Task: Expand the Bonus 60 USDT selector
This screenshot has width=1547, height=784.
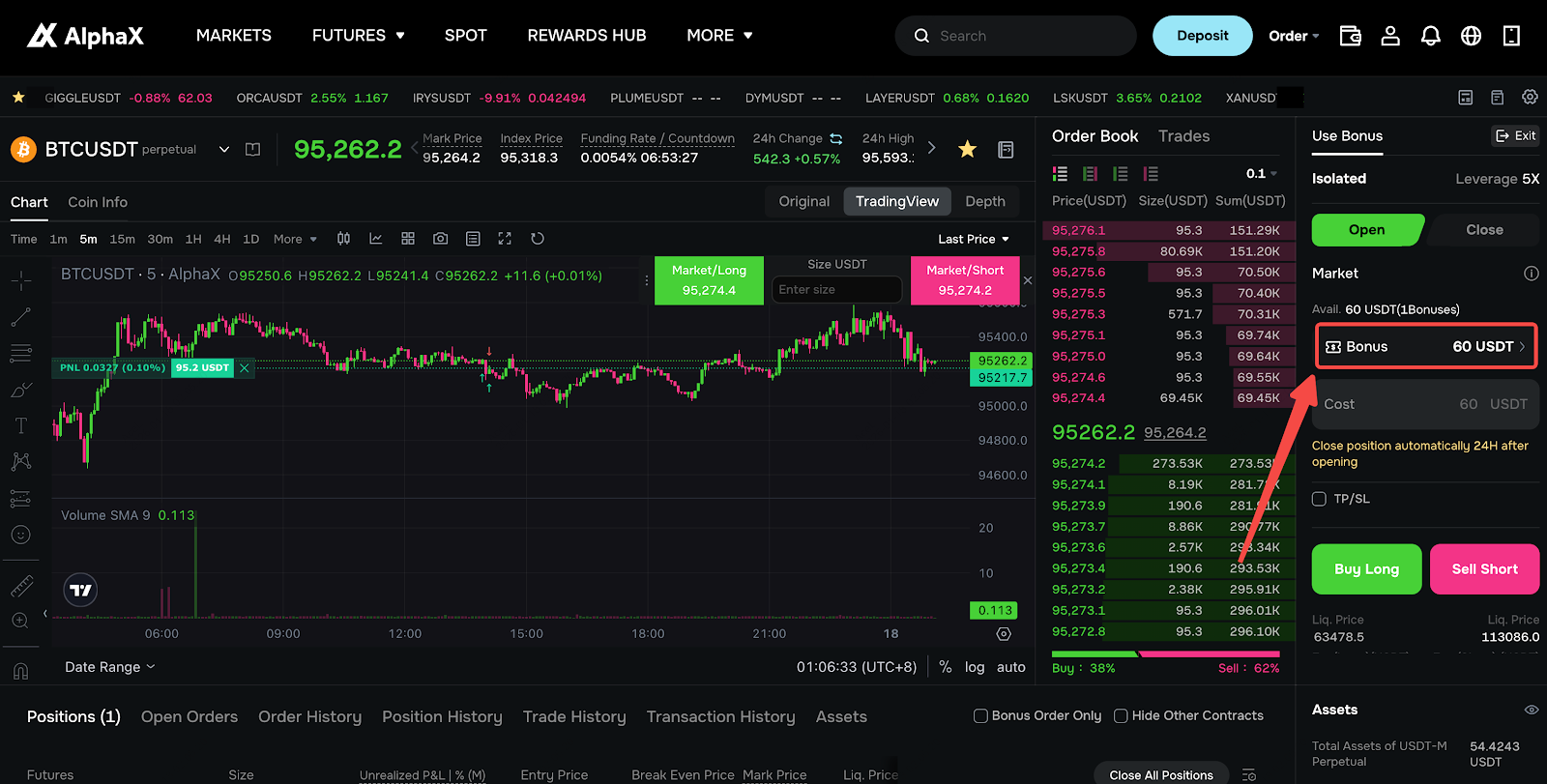Action: click(1426, 347)
